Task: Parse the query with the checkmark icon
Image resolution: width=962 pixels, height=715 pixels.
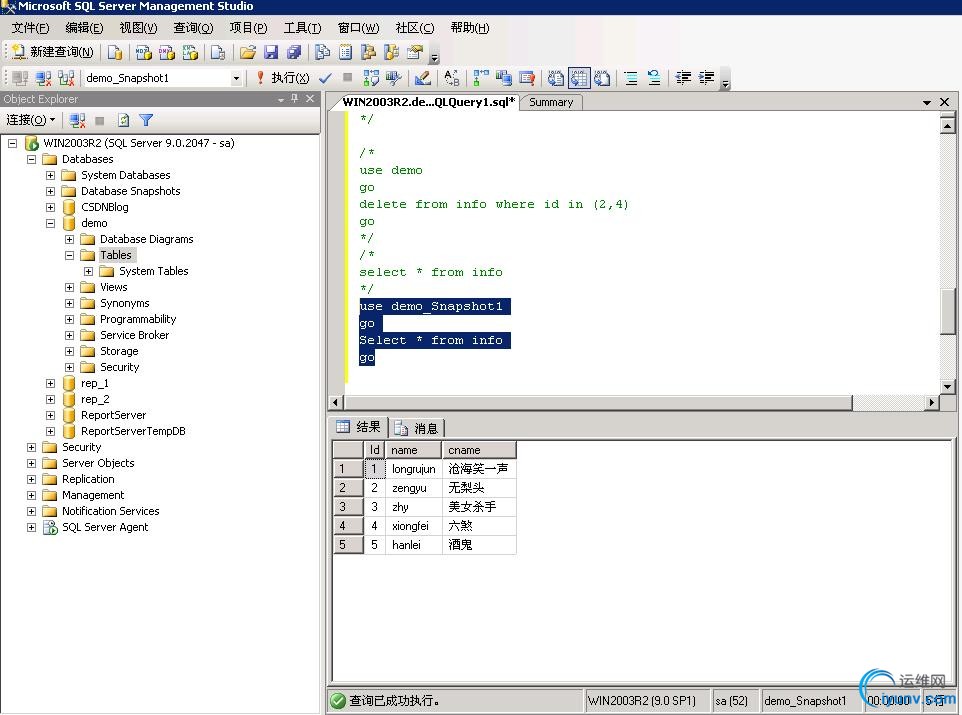Action: 325,78
